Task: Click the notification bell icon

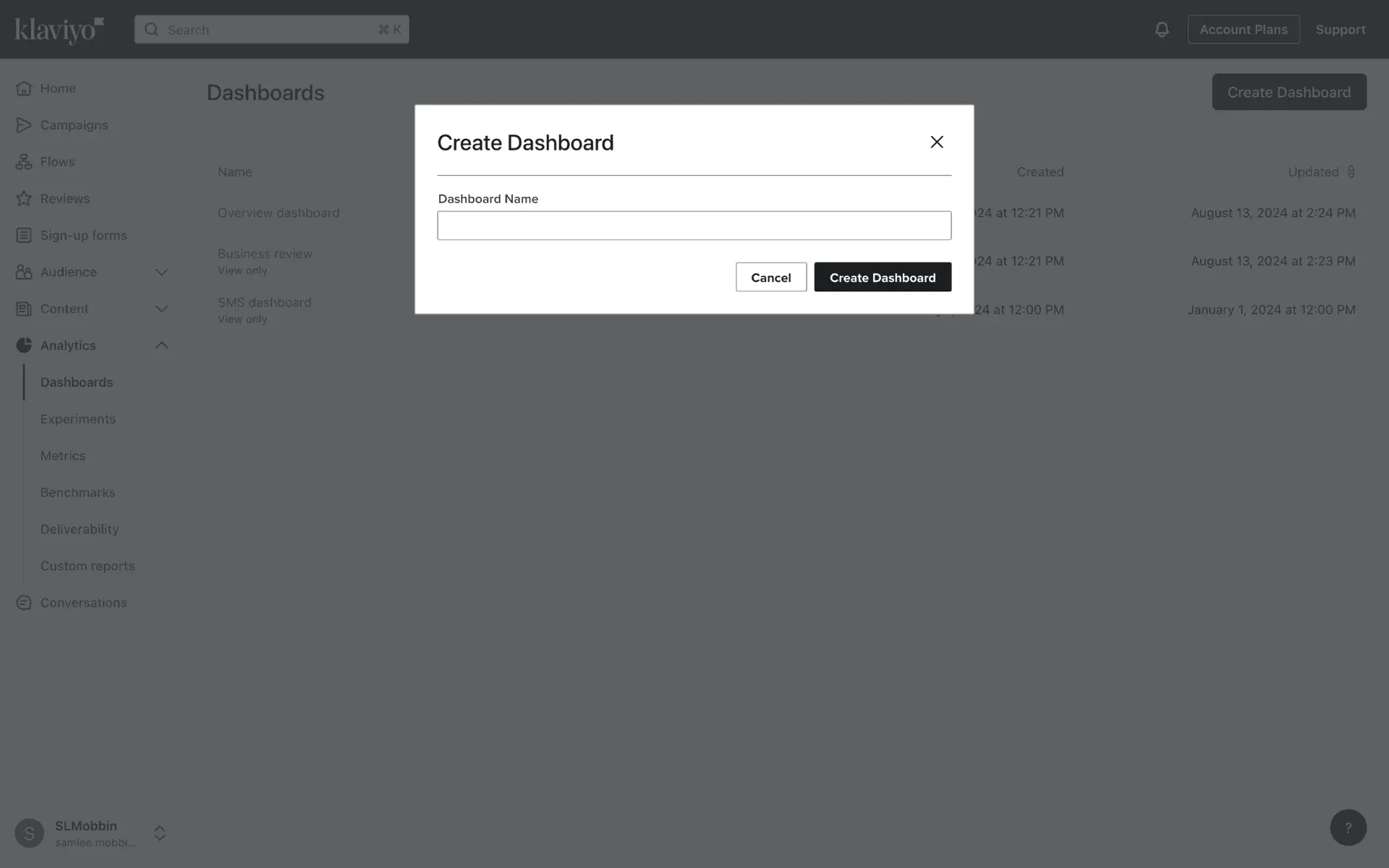Action: [x=1161, y=30]
